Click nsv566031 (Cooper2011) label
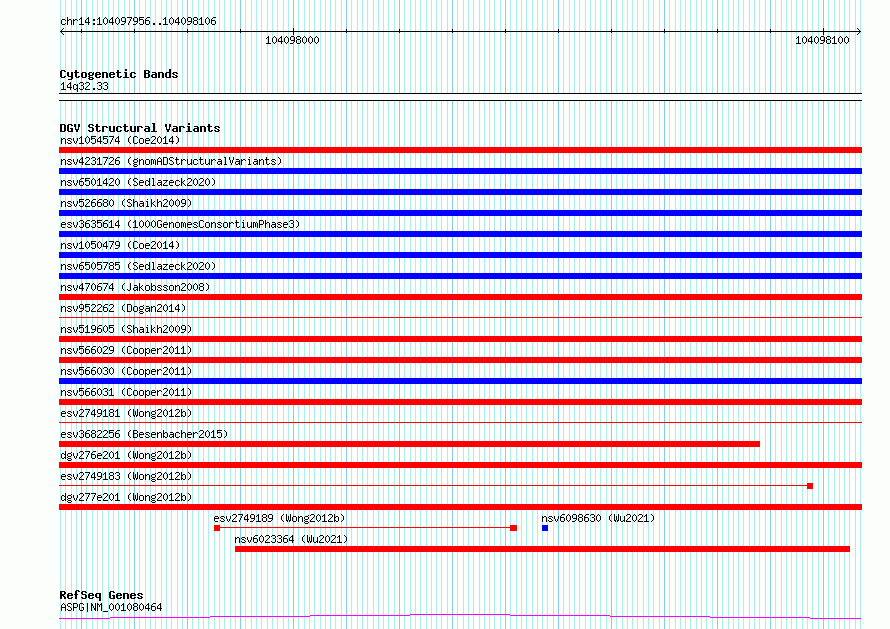 (x=126, y=392)
